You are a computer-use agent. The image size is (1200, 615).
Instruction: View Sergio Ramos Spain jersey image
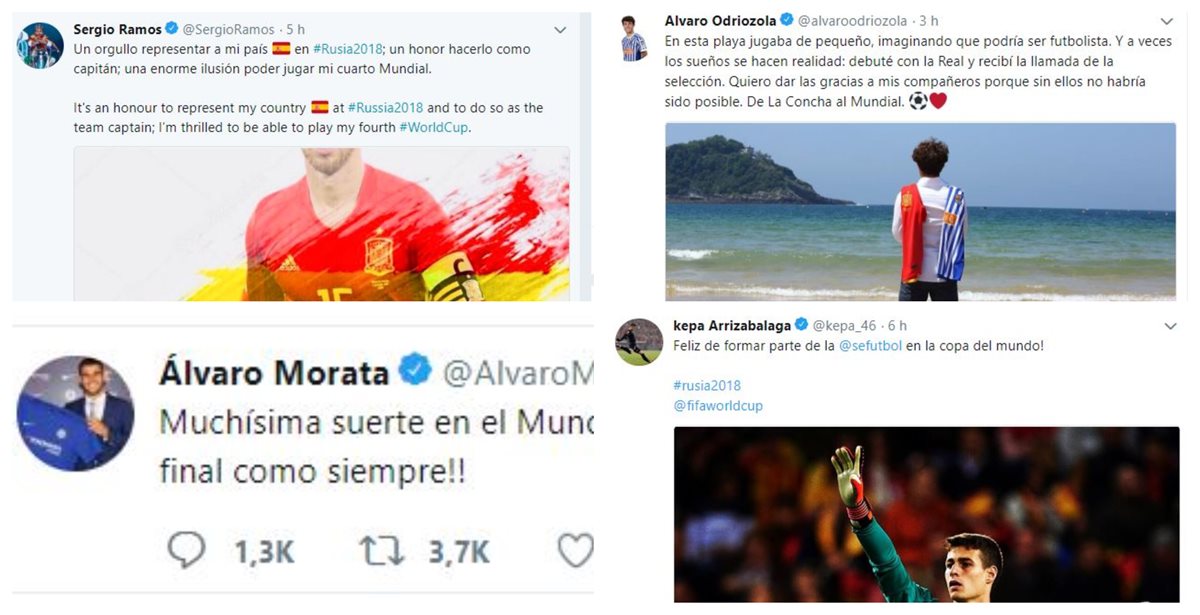[x=321, y=224]
